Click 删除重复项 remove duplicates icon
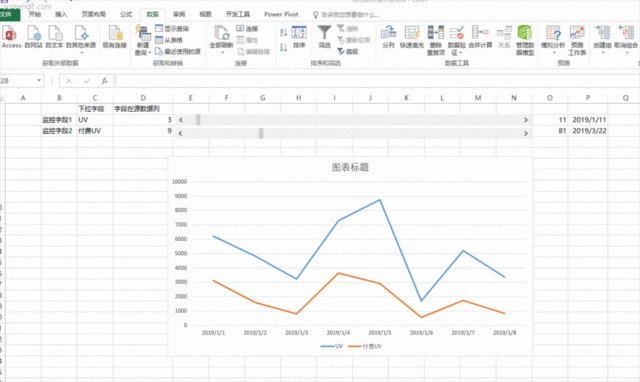Viewport: 640px width, 382px height. point(436,40)
